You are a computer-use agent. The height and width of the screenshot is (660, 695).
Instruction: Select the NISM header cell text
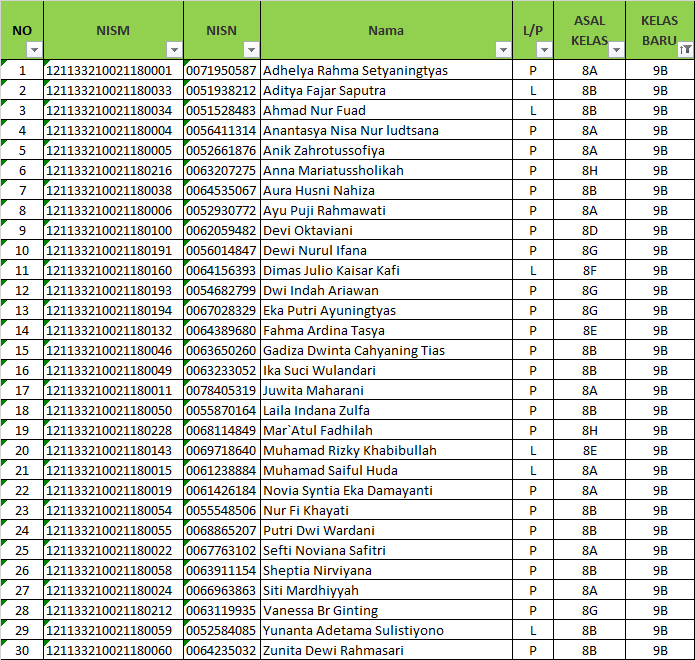point(113,31)
